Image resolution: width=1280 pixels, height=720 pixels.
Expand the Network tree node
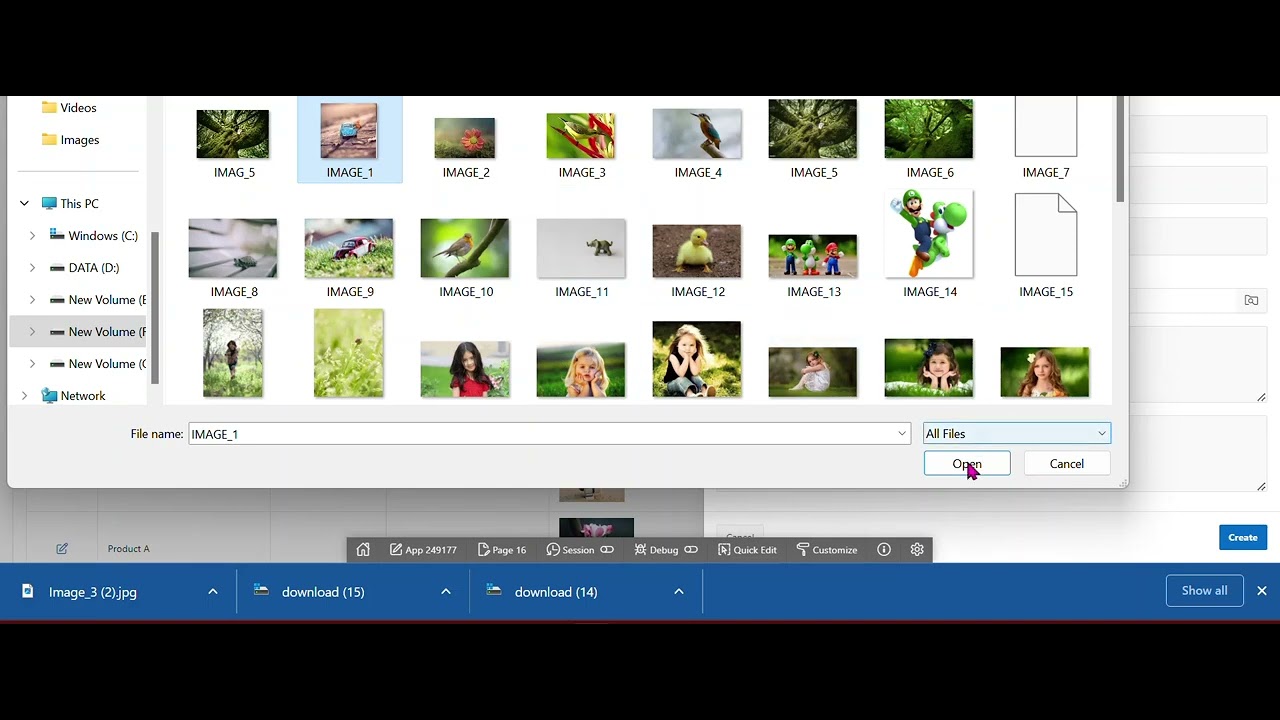point(24,396)
